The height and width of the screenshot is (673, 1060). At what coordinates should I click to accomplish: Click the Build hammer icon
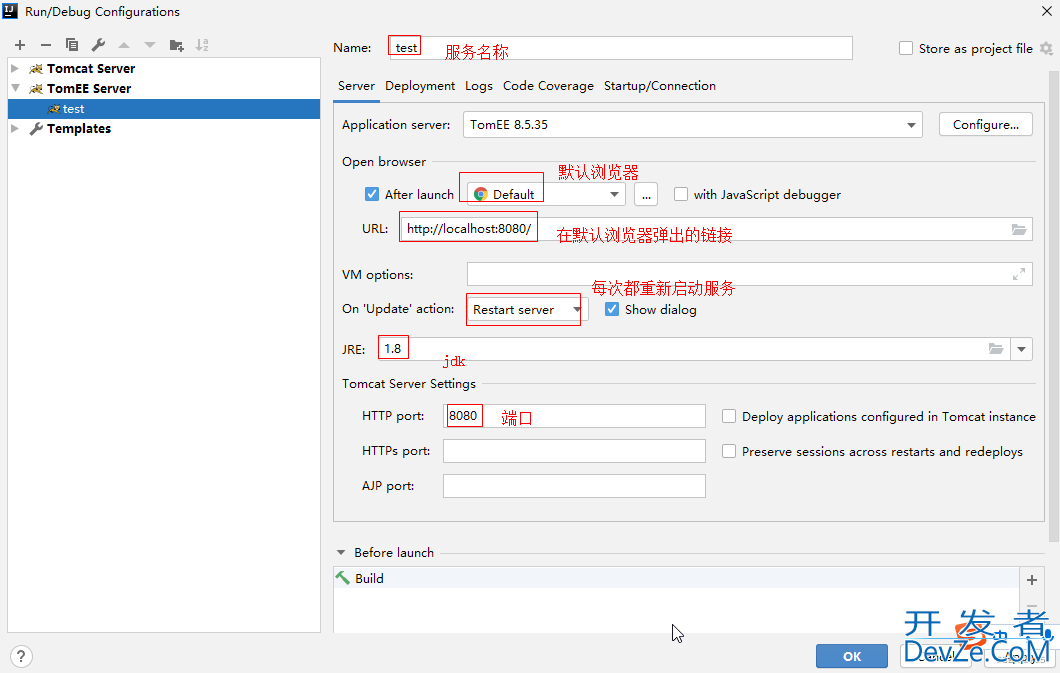pyautogui.click(x=343, y=578)
